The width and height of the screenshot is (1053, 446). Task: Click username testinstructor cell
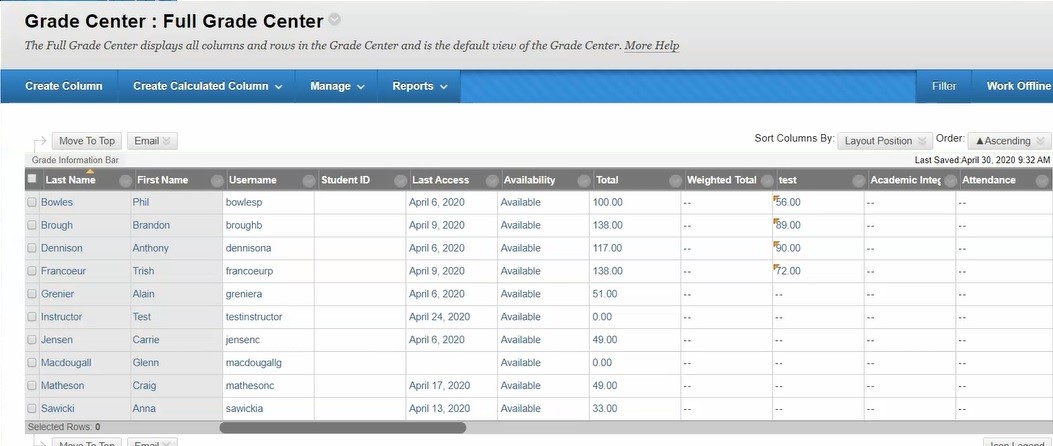tap(269, 316)
